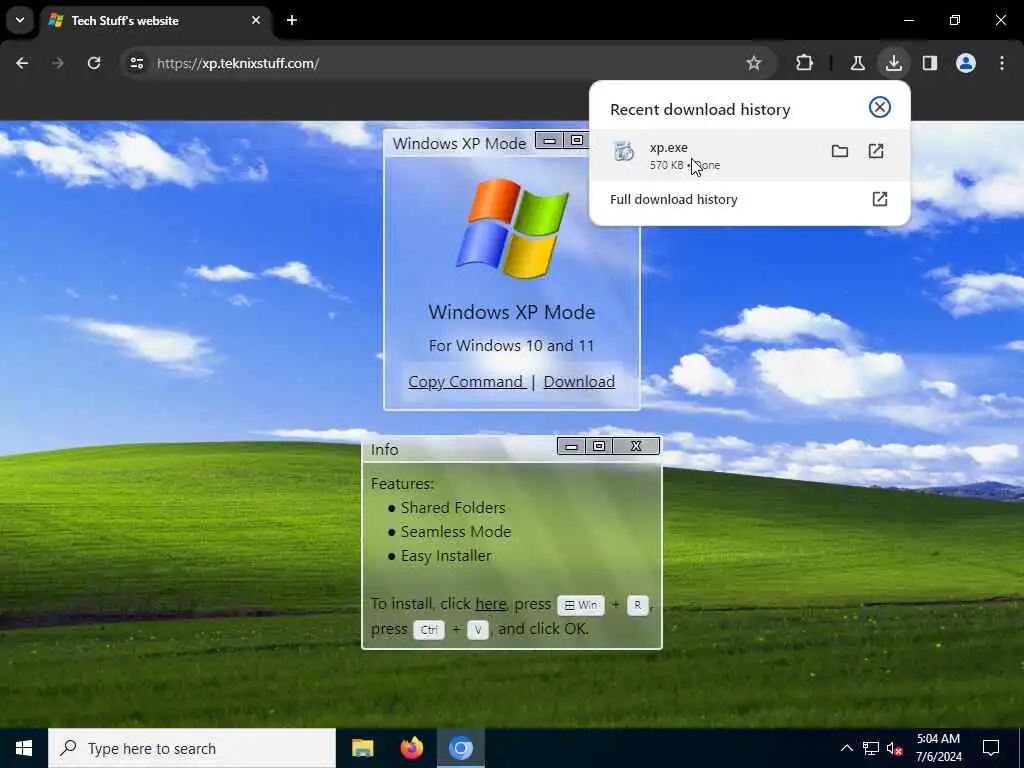The height and width of the screenshot is (768, 1024).
Task: Open the profile avatar menu
Action: (x=966, y=63)
